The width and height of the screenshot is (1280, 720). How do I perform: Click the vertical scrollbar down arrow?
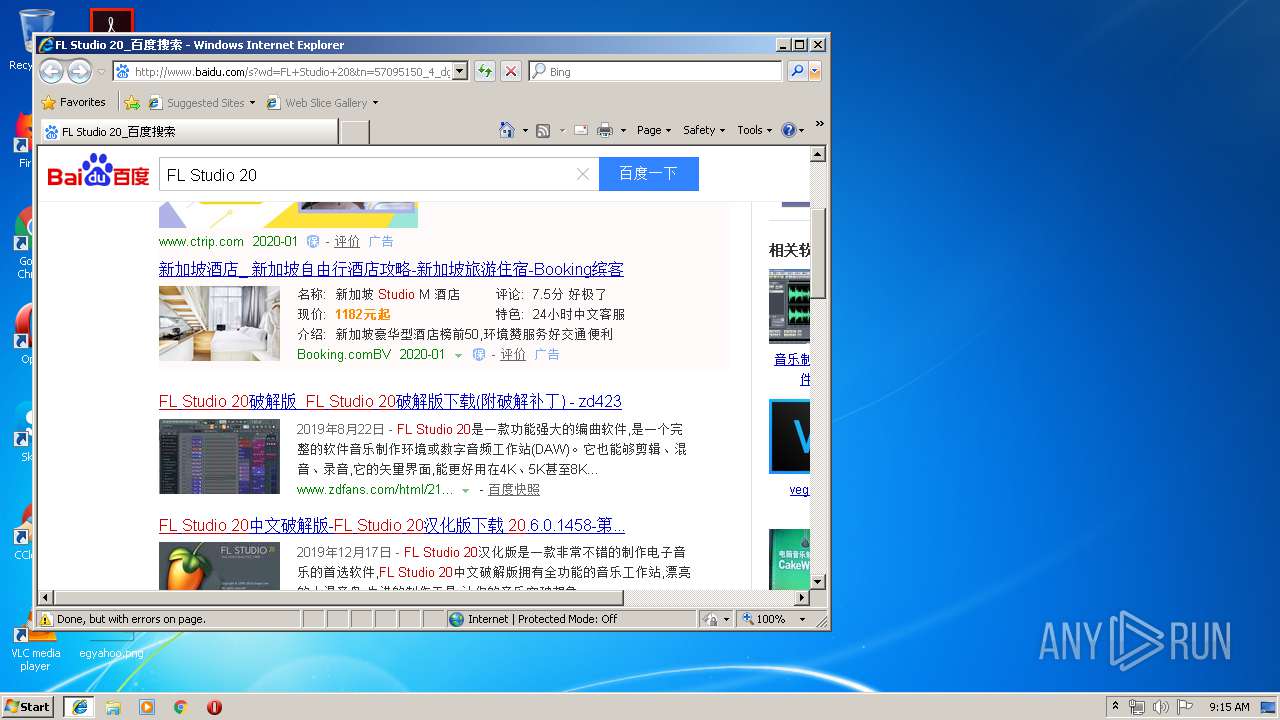click(818, 581)
